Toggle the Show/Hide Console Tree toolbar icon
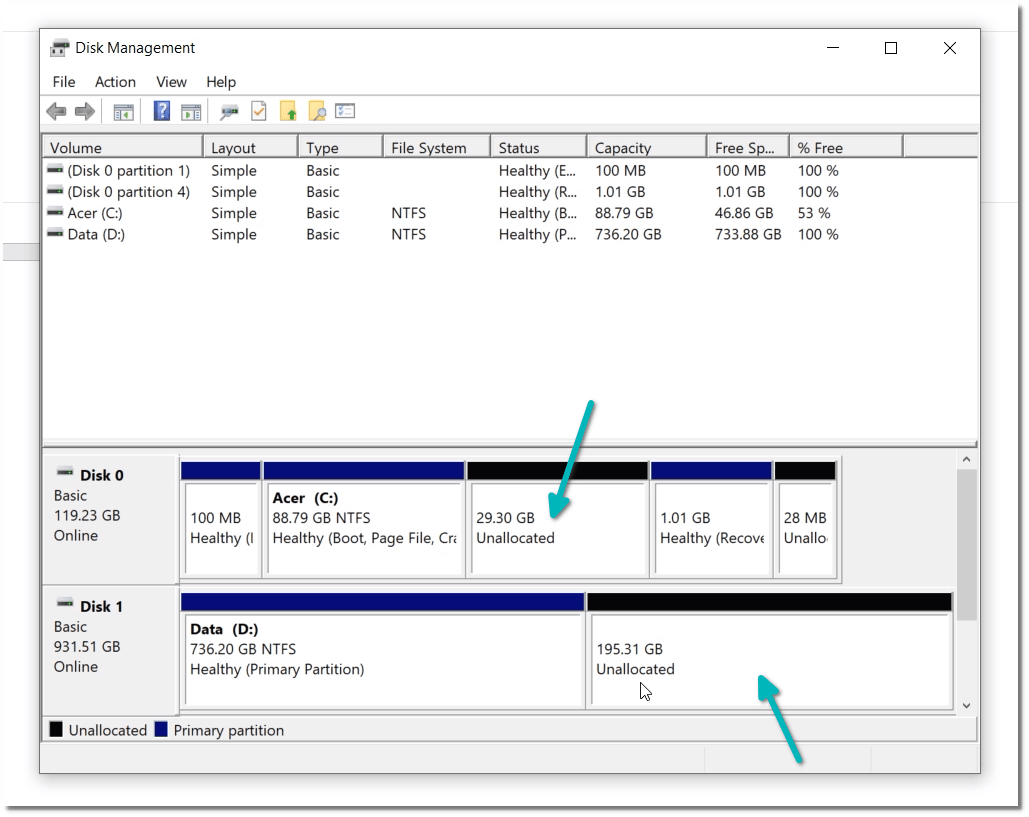The image size is (1029, 817). [x=123, y=110]
